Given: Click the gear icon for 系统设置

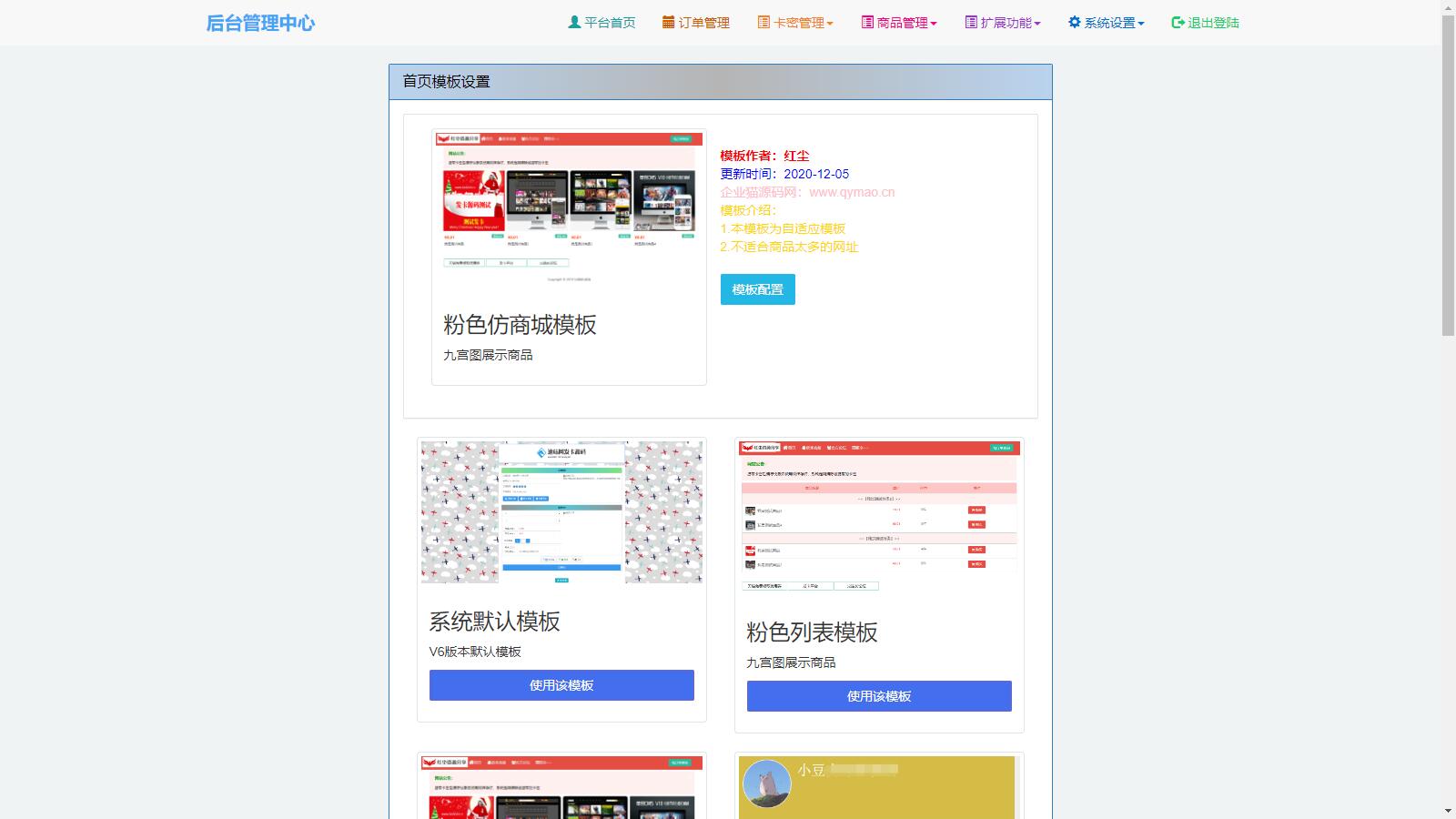Looking at the screenshot, I should 1075,22.
